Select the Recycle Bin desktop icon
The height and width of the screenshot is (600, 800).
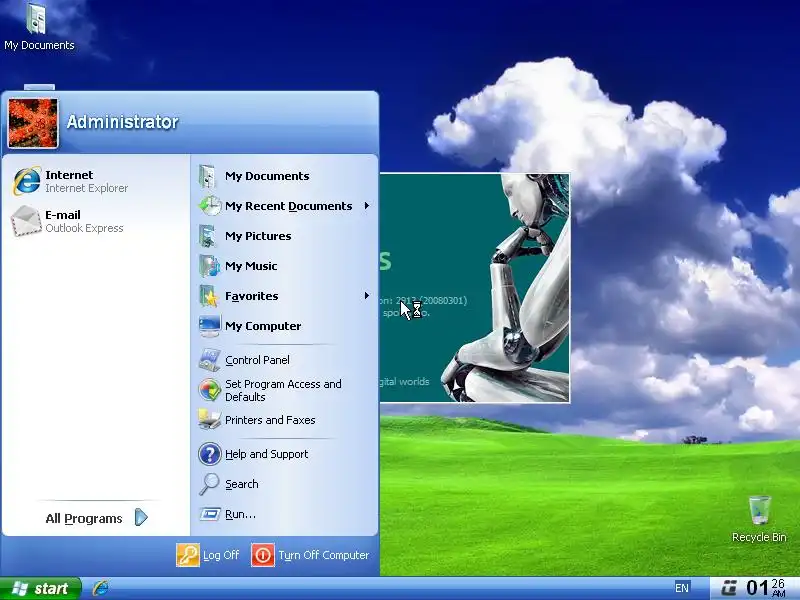759,518
